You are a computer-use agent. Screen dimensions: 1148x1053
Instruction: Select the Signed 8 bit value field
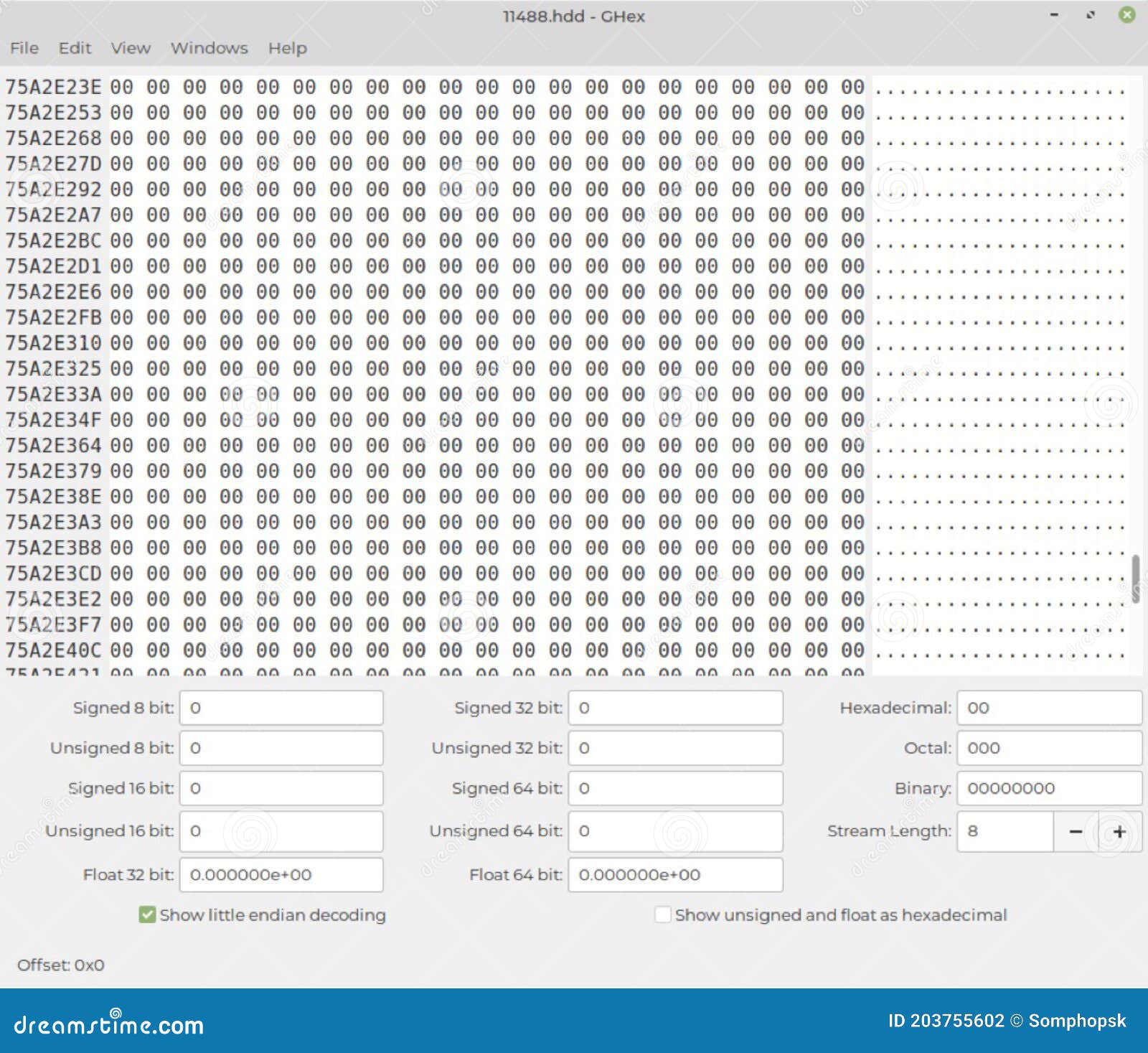[281, 708]
